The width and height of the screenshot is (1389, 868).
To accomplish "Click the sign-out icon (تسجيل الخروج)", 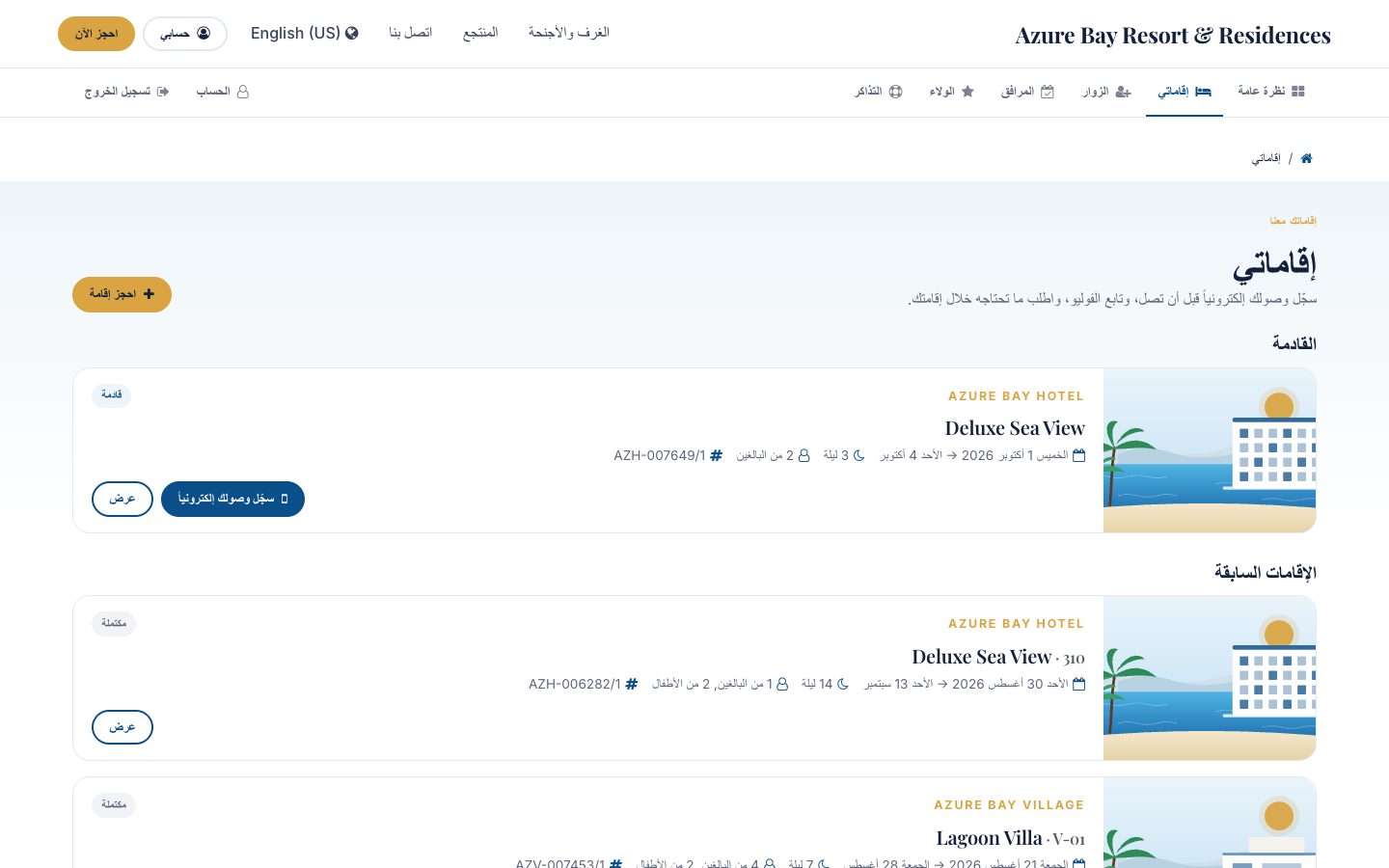I will [163, 92].
